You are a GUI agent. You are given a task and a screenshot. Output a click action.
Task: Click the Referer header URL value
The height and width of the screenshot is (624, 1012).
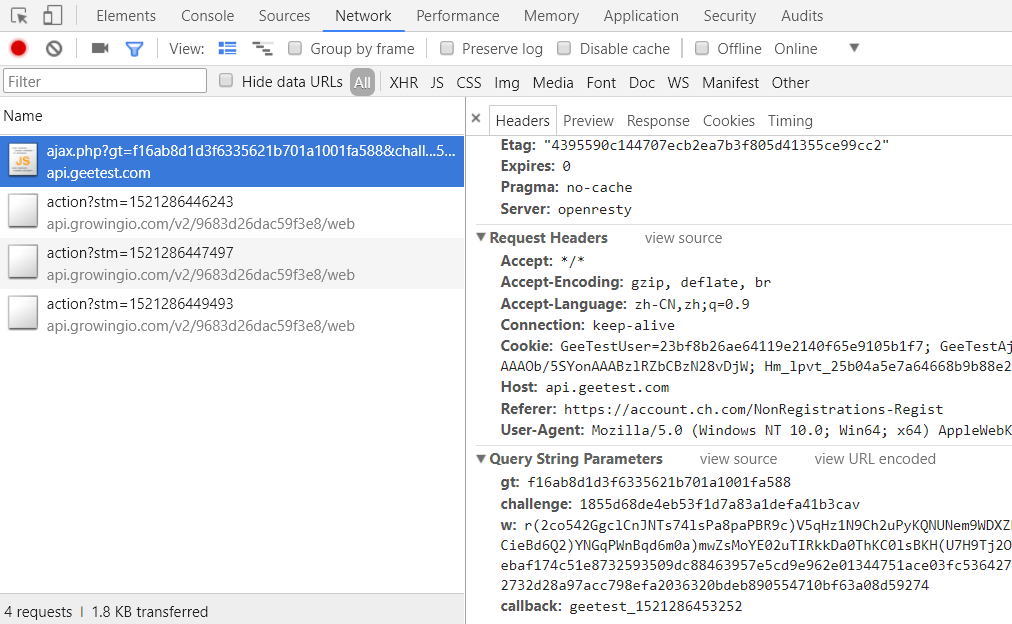click(x=753, y=409)
